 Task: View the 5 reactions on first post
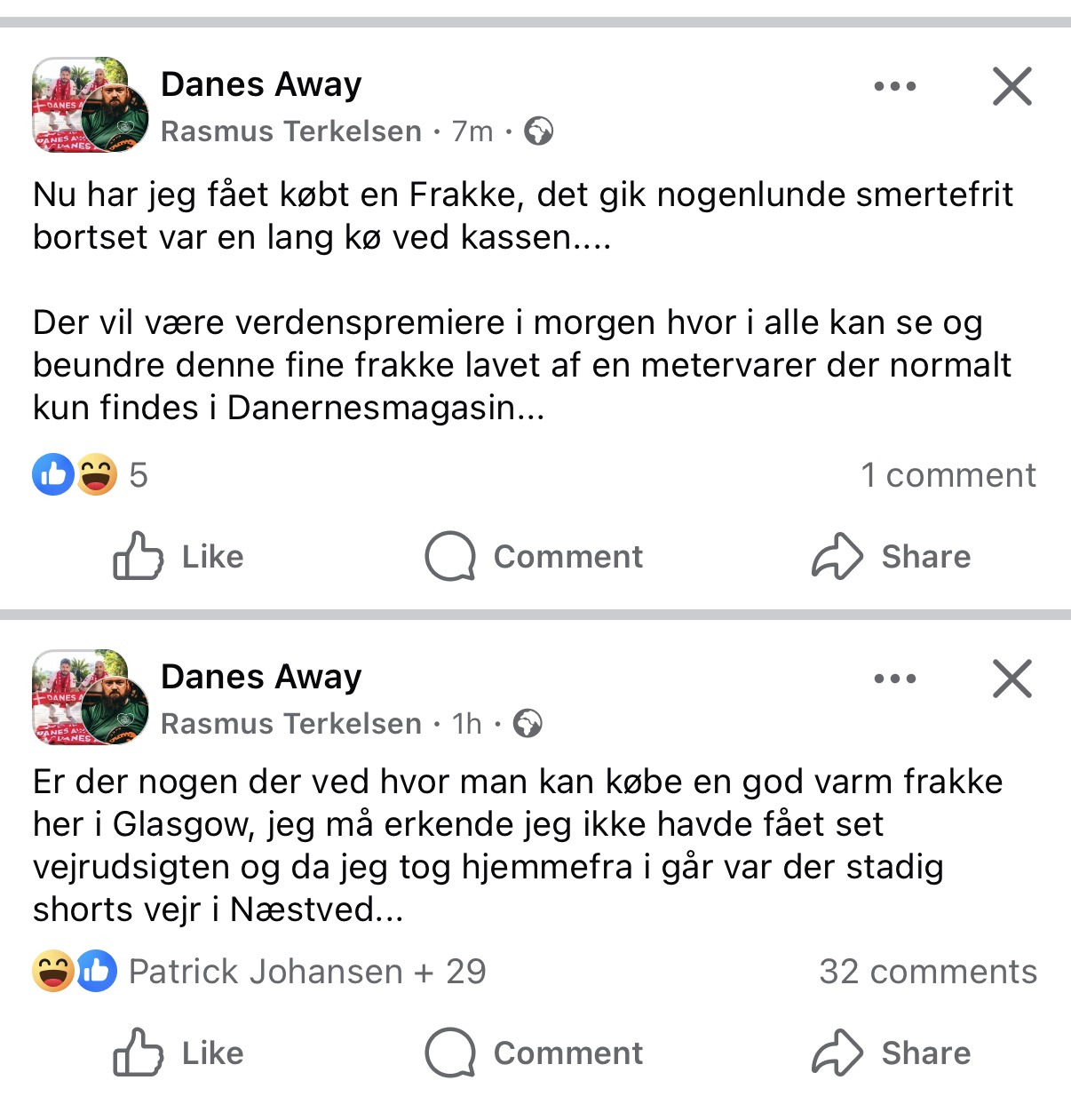click(90, 475)
